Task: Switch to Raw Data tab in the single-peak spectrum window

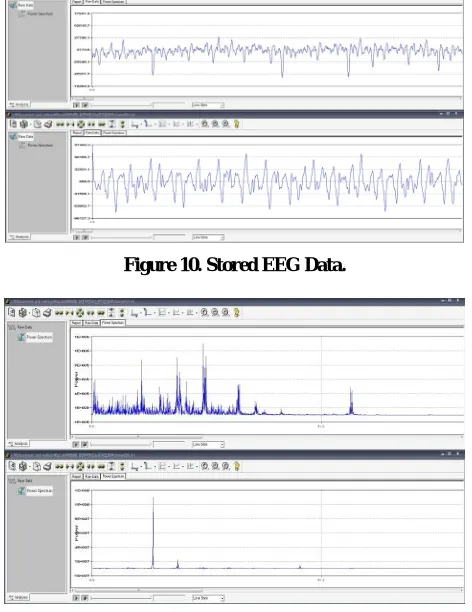Action: (x=92, y=476)
